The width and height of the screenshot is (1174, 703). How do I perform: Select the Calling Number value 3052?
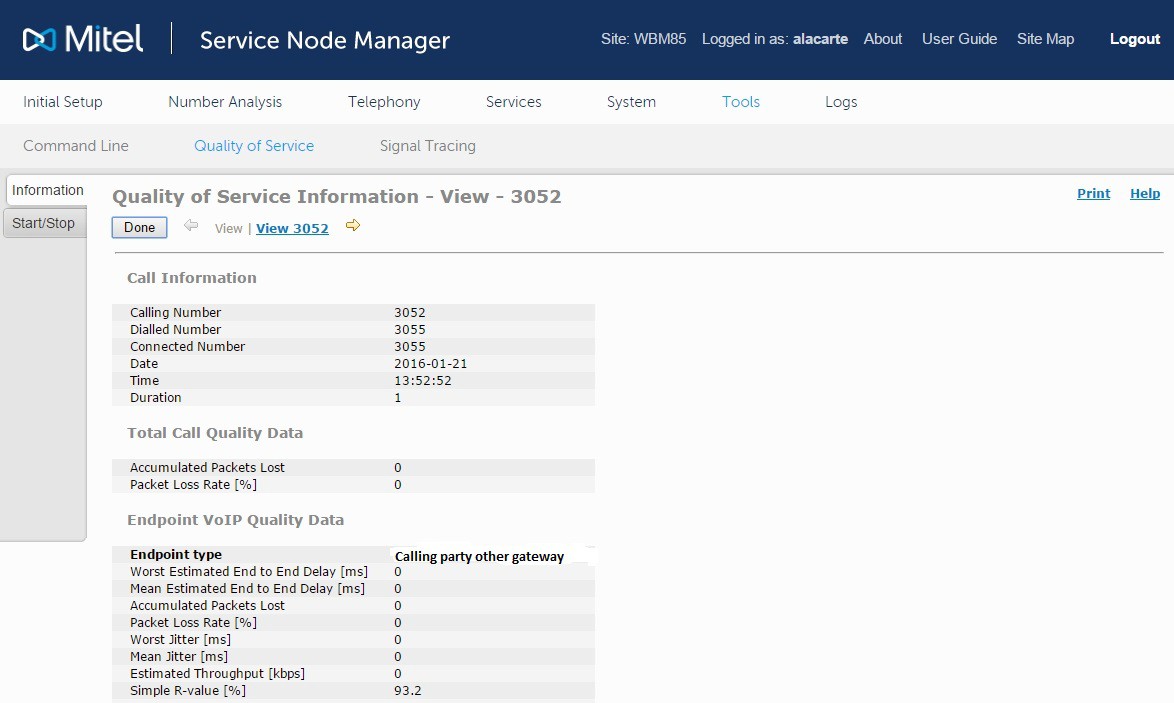click(410, 312)
